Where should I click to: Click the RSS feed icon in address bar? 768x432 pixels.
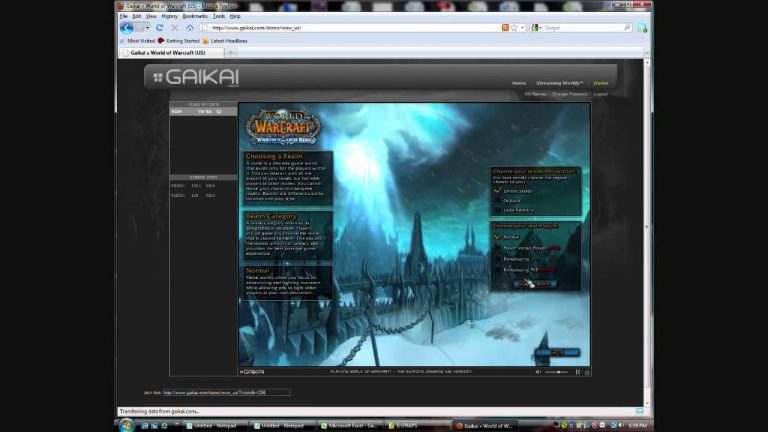pos(505,28)
